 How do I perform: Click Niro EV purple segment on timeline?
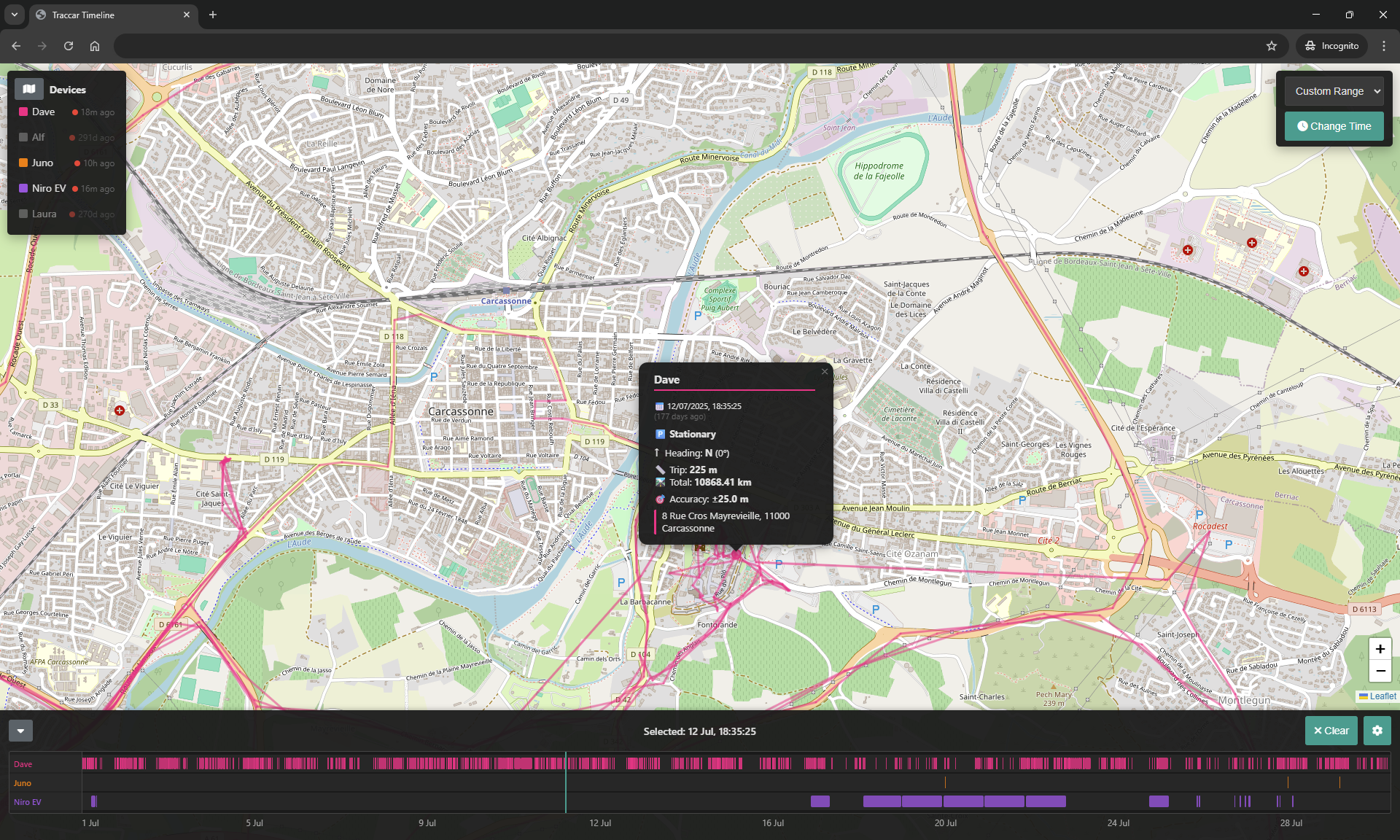[x=962, y=801]
